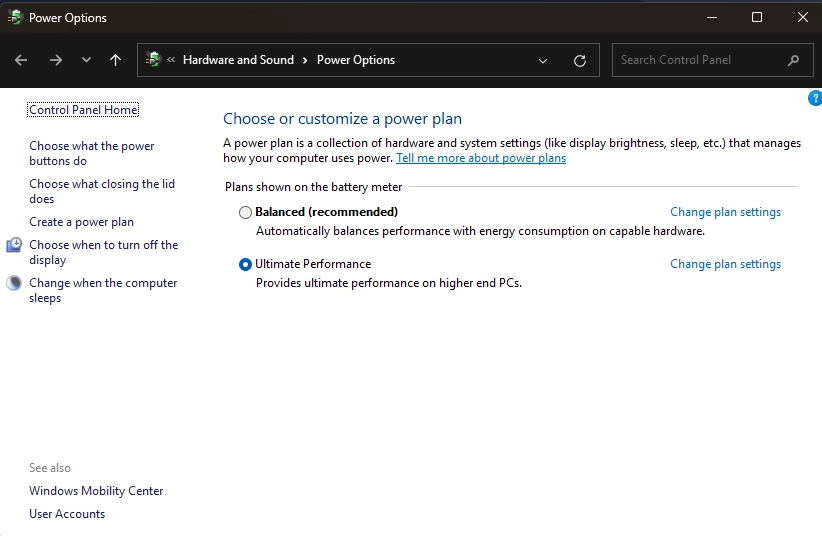Click the Balanced plan description text
Image resolution: width=822 pixels, height=536 pixels.
(x=480, y=231)
